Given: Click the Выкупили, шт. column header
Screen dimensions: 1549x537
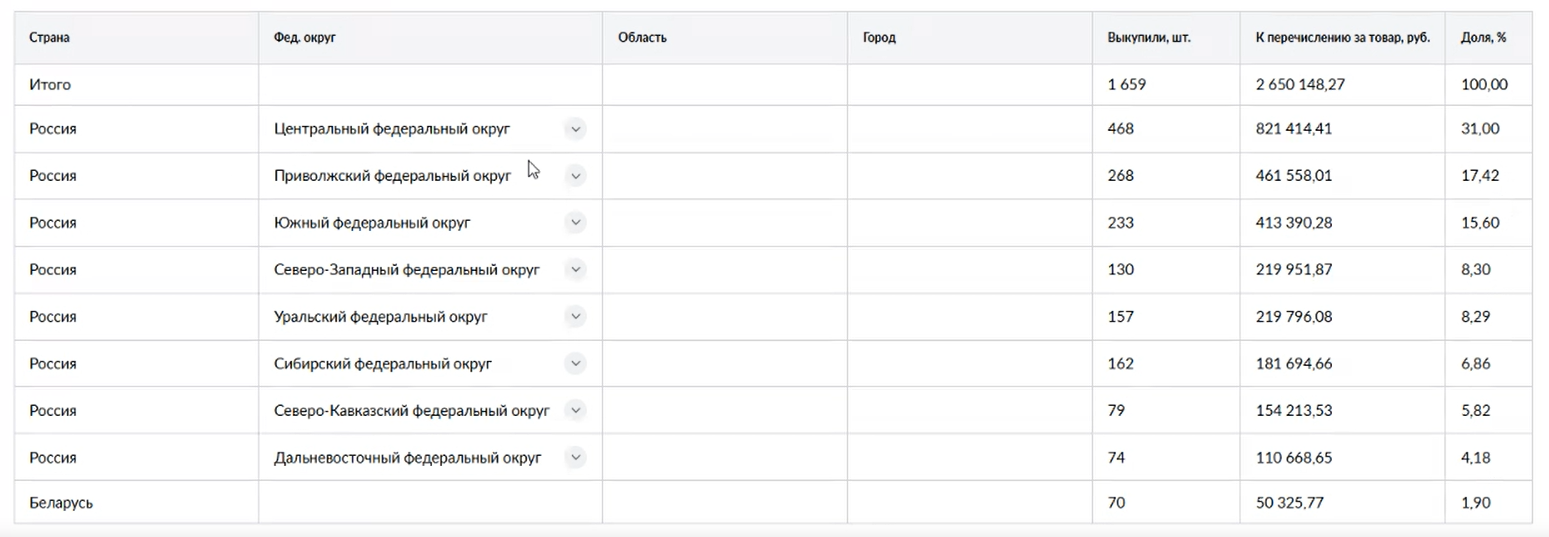Looking at the screenshot, I should tap(1149, 38).
